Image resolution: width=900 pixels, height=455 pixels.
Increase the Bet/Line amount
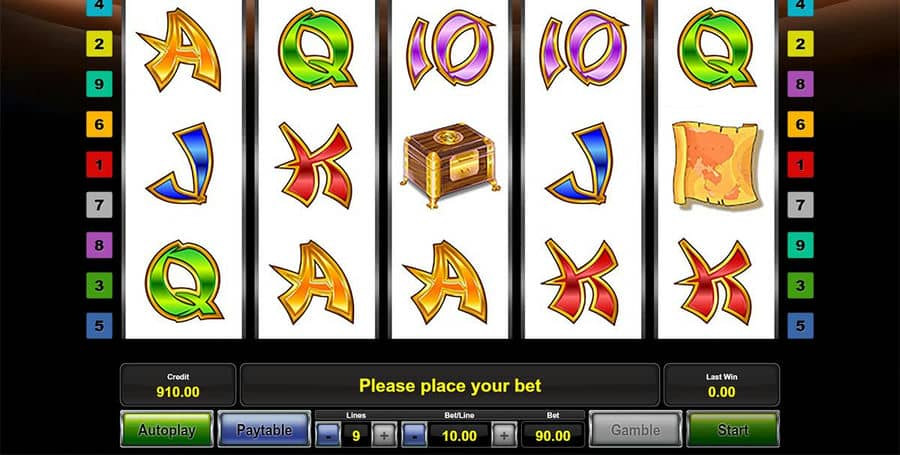(x=504, y=435)
